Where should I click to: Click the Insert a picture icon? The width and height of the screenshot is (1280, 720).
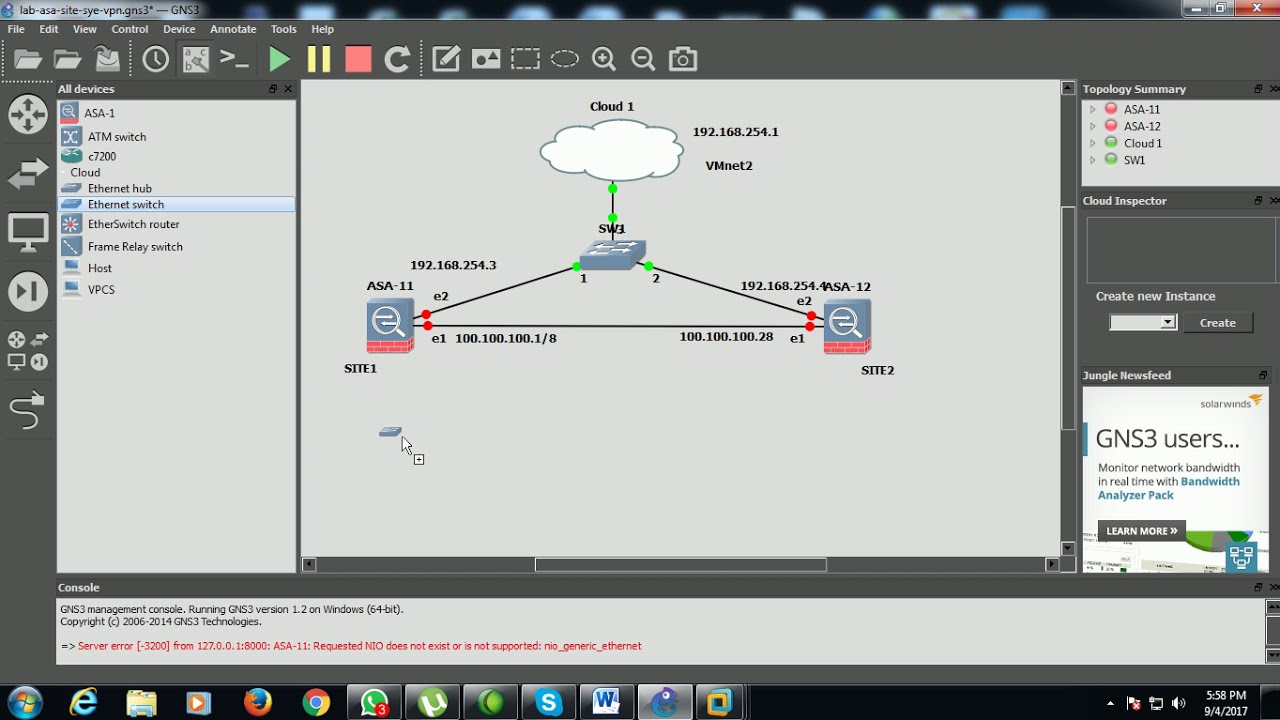click(486, 59)
